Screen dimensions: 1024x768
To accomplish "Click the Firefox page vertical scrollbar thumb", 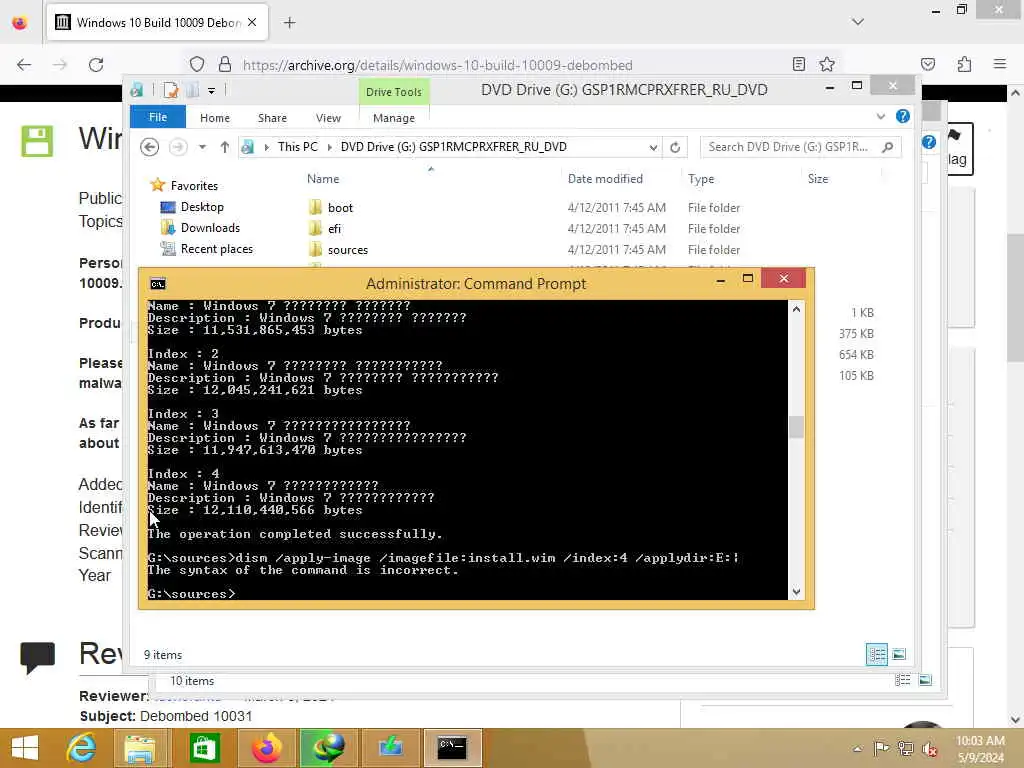I will coord(1015,297).
